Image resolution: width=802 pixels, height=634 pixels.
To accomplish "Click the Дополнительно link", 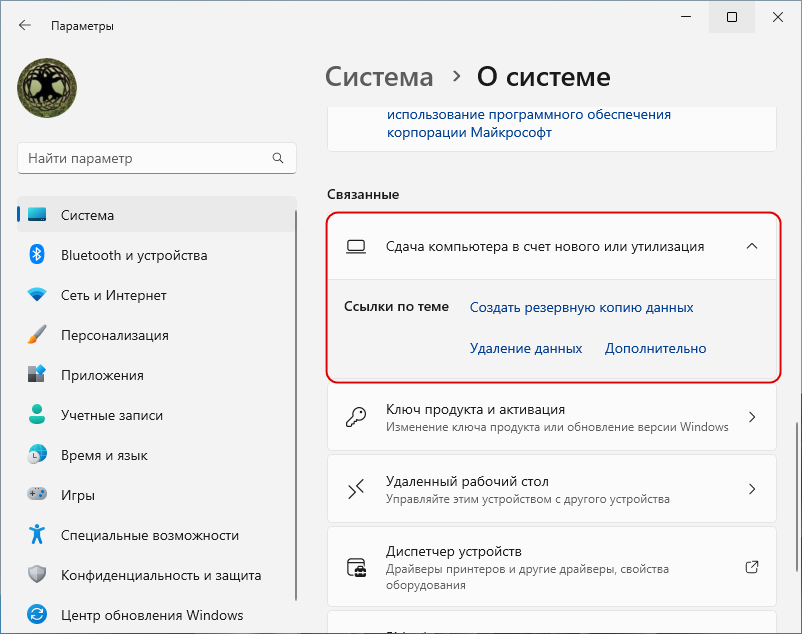I will coord(655,348).
